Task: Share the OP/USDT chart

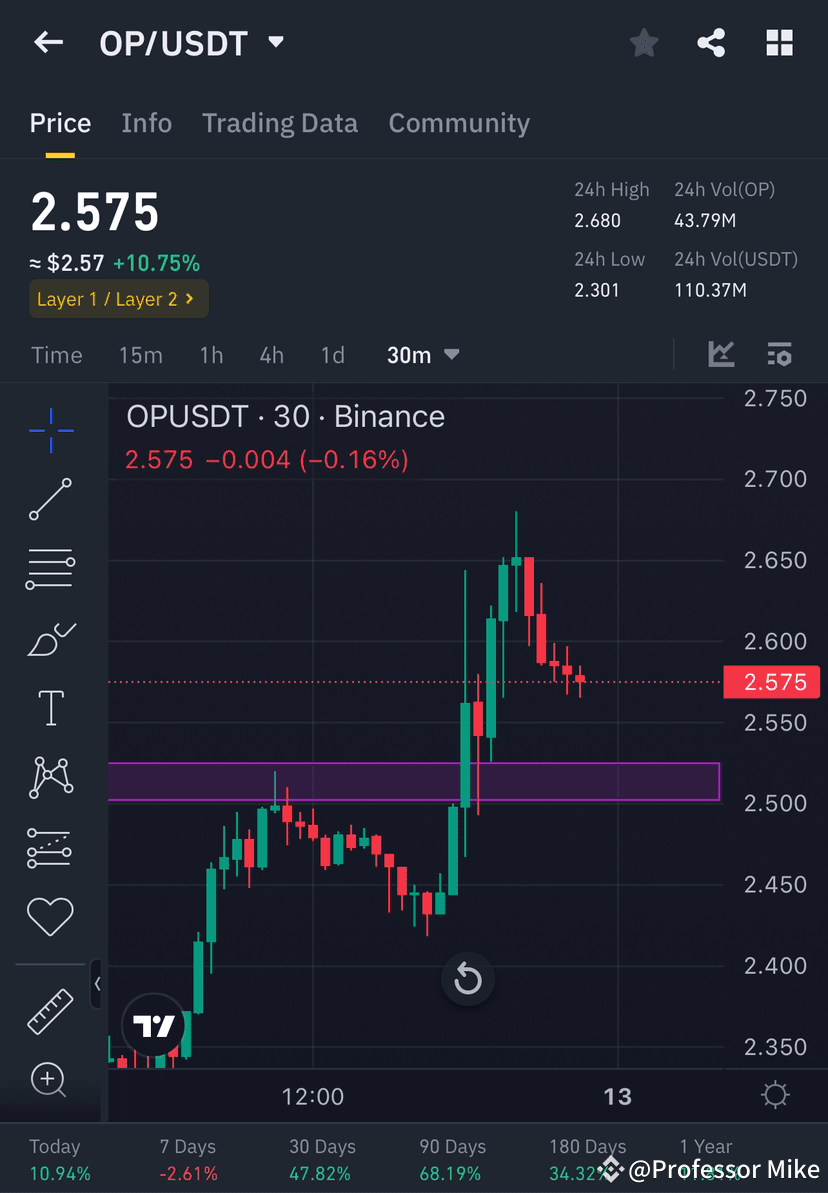Action: [711, 42]
